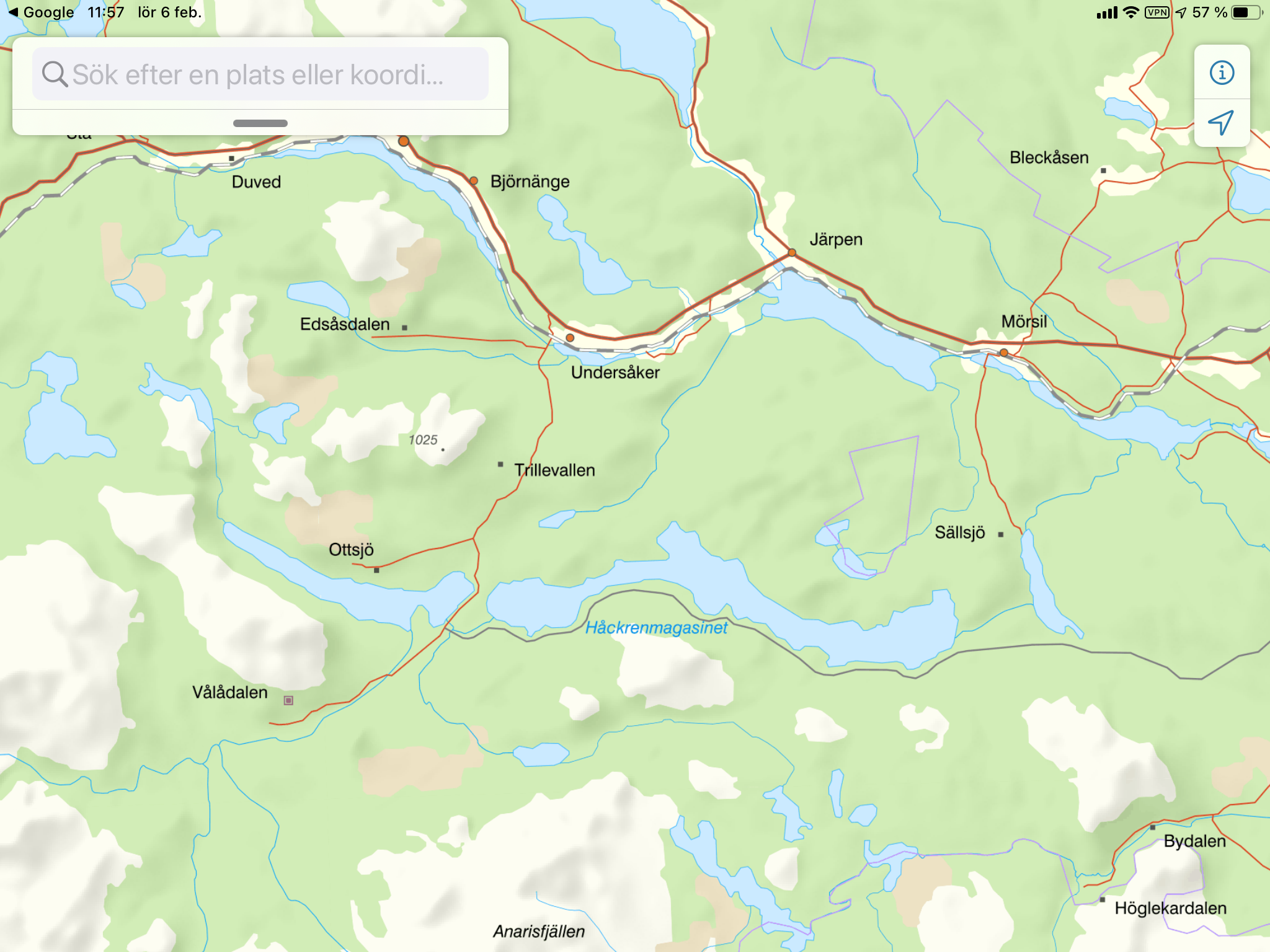Tap the Edsåsdalen place label
Viewport: 1270px width, 952px height.
pyautogui.click(x=345, y=324)
